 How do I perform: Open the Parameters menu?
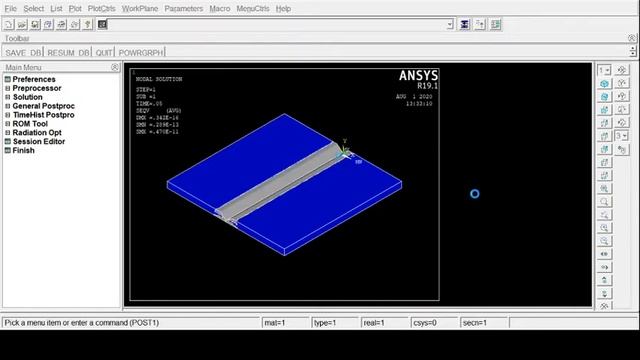[184, 9]
